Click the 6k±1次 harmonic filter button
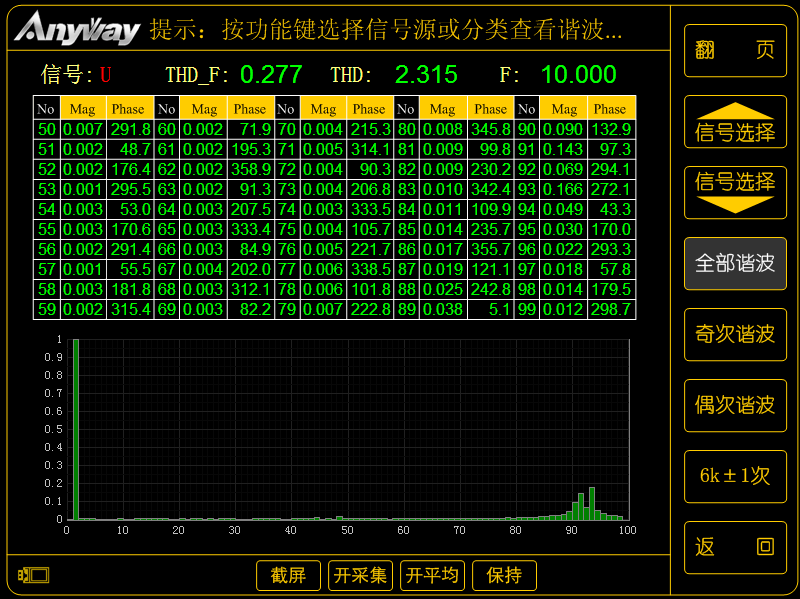This screenshot has width=800, height=599. point(734,477)
